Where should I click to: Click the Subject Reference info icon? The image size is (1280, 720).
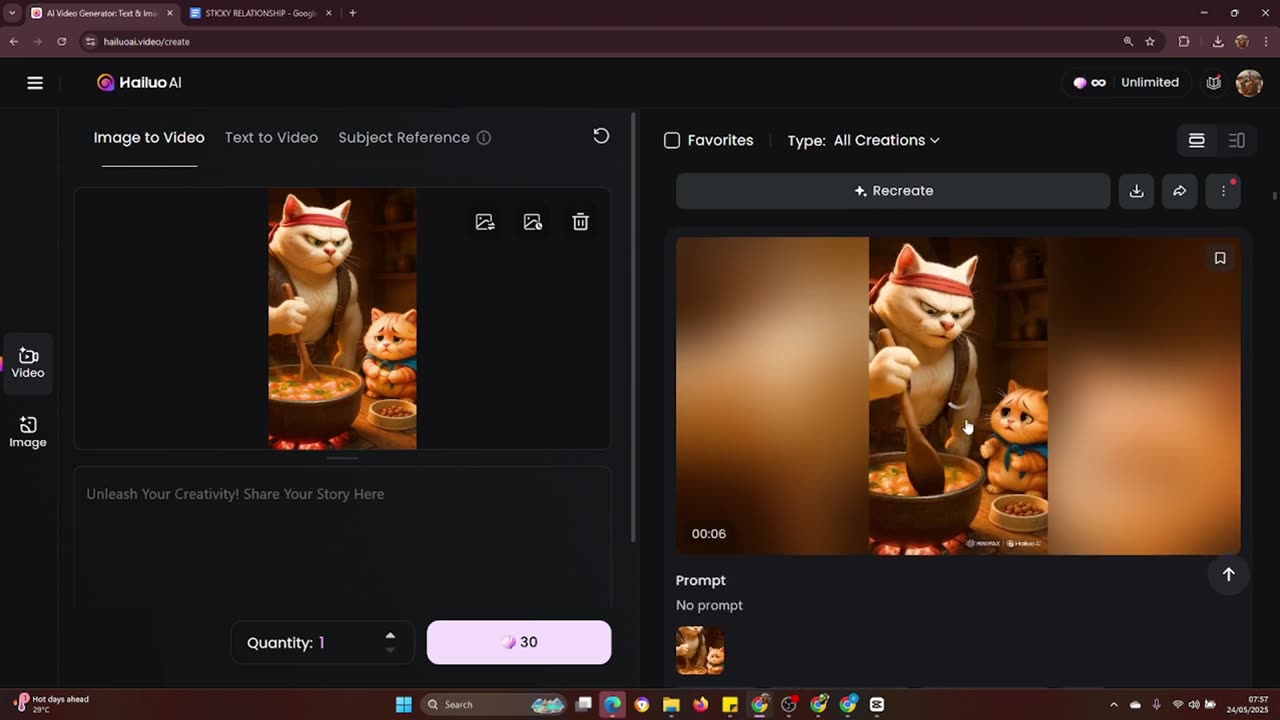tap(484, 138)
